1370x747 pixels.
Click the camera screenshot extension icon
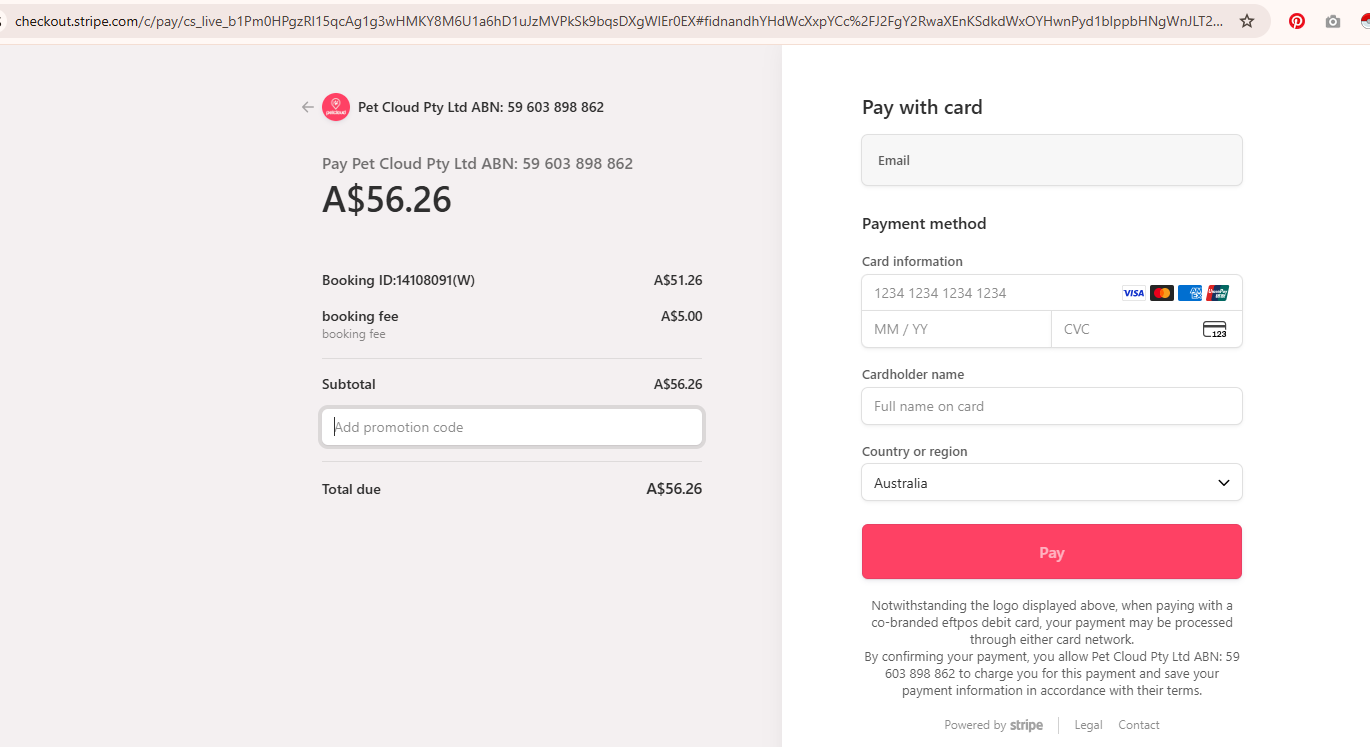[1333, 21]
